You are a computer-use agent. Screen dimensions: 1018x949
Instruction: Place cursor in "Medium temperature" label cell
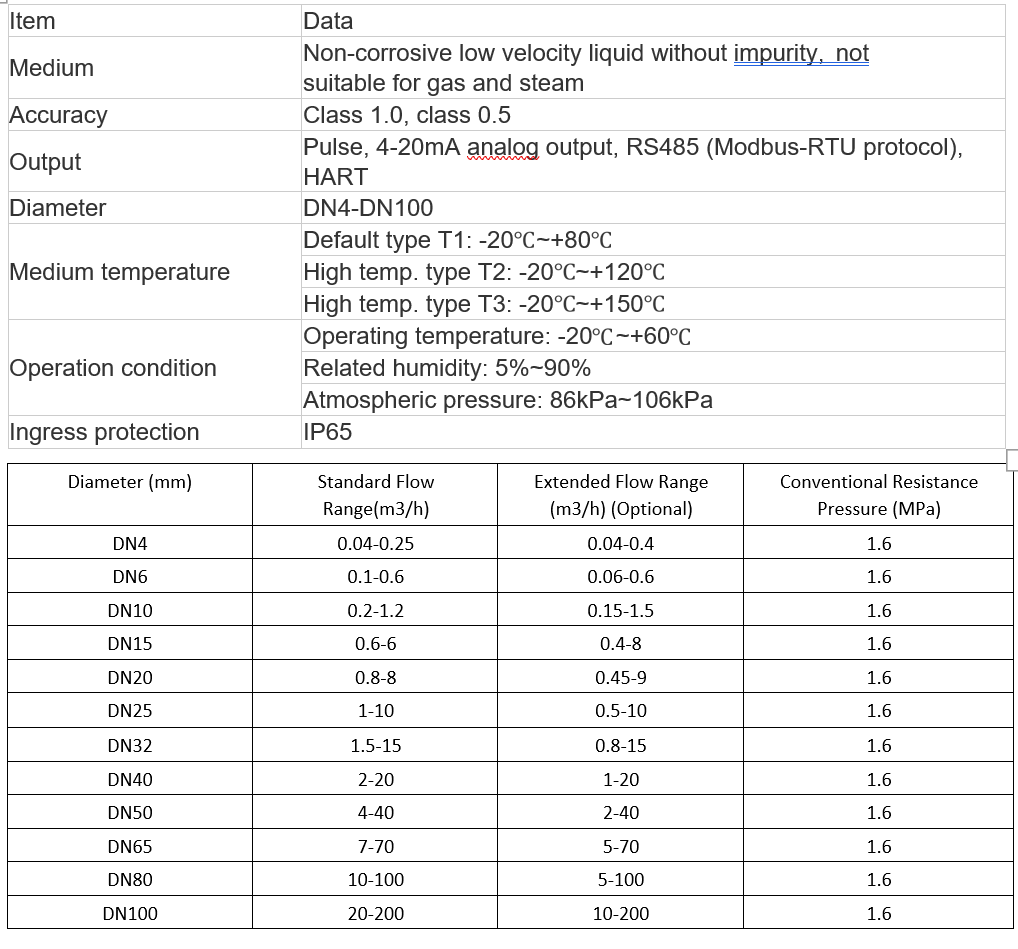coord(119,272)
